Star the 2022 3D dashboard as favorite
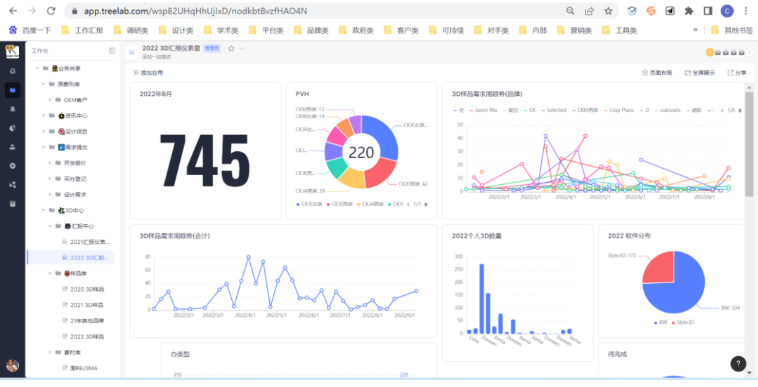The width and height of the screenshot is (758, 387). click(x=231, y=48)
